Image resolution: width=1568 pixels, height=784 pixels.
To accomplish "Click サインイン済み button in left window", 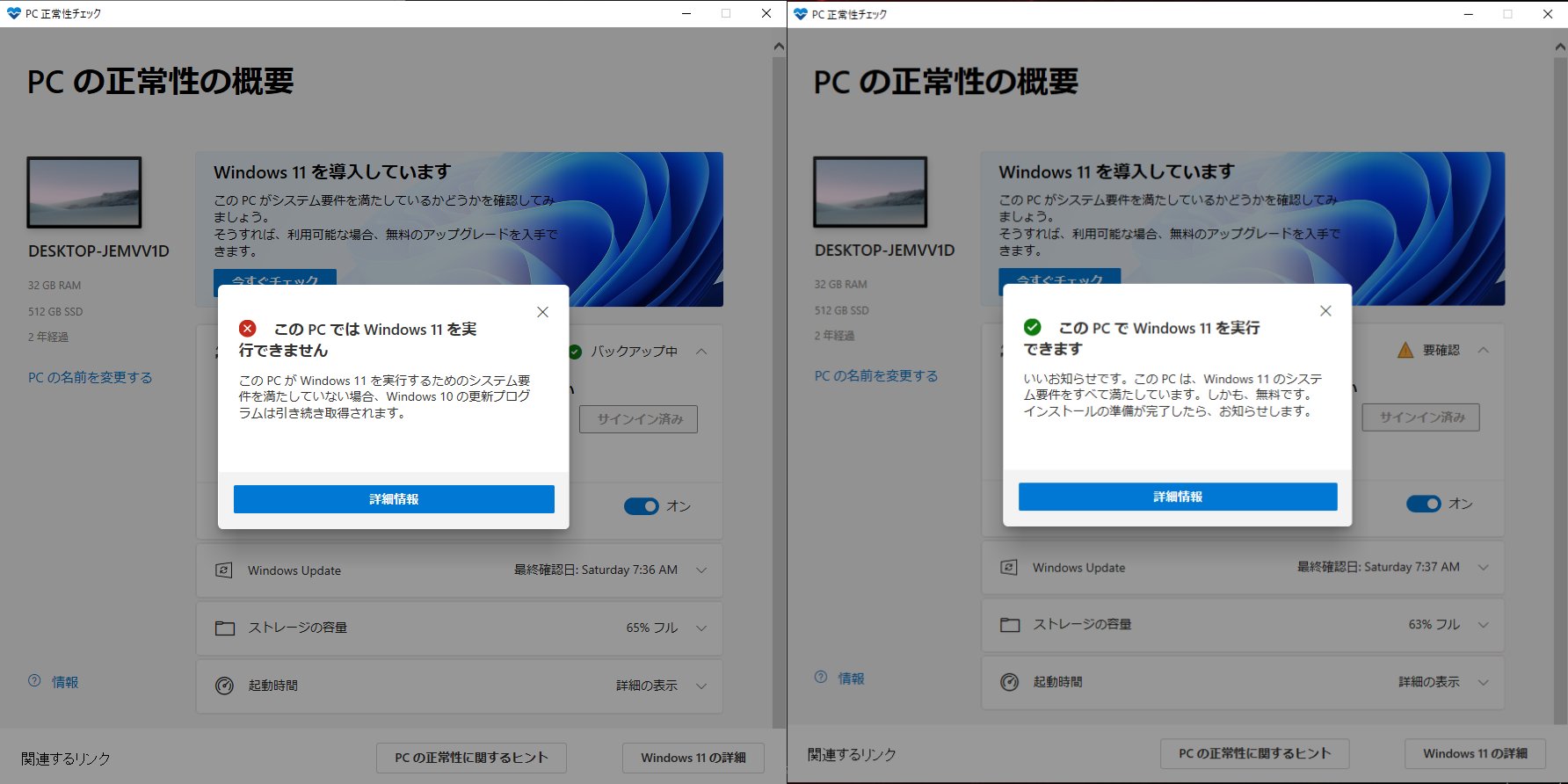I will pyautogui.click(x=639, y=419).
